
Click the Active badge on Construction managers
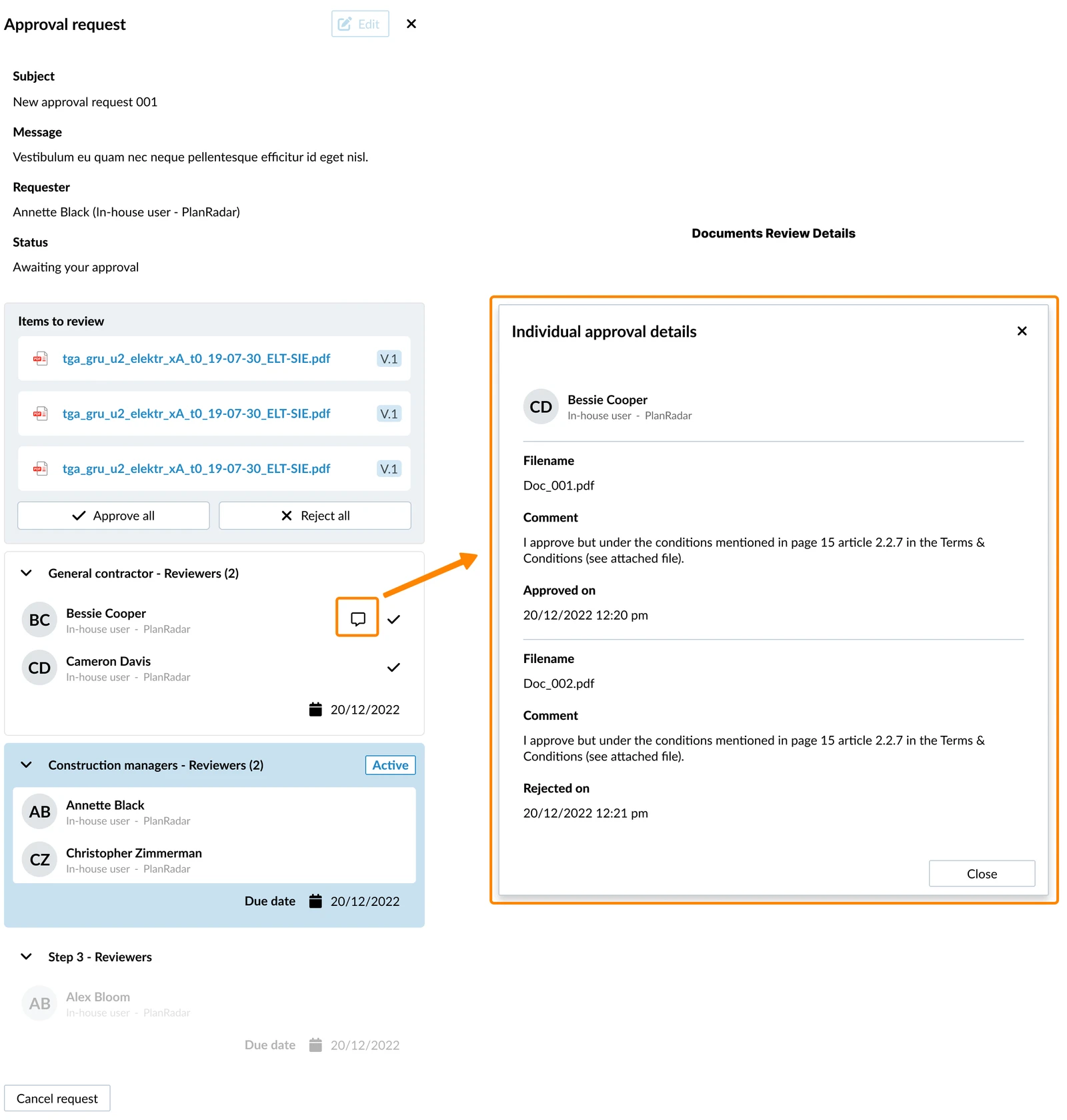pos(390,765)
